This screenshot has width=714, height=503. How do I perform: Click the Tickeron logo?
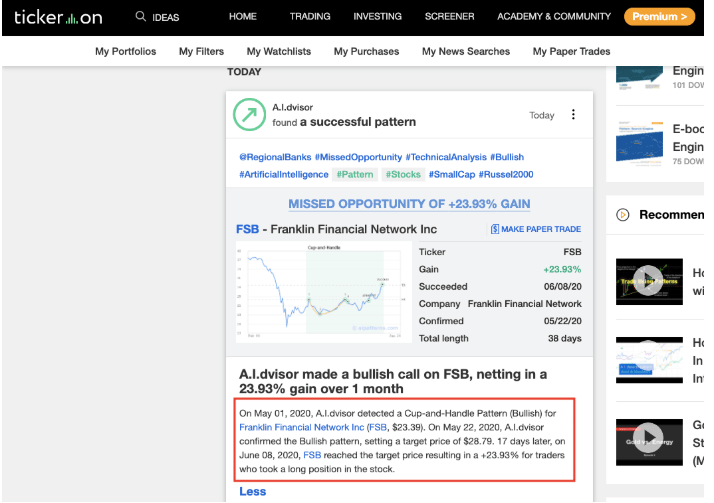coord(58,17)
